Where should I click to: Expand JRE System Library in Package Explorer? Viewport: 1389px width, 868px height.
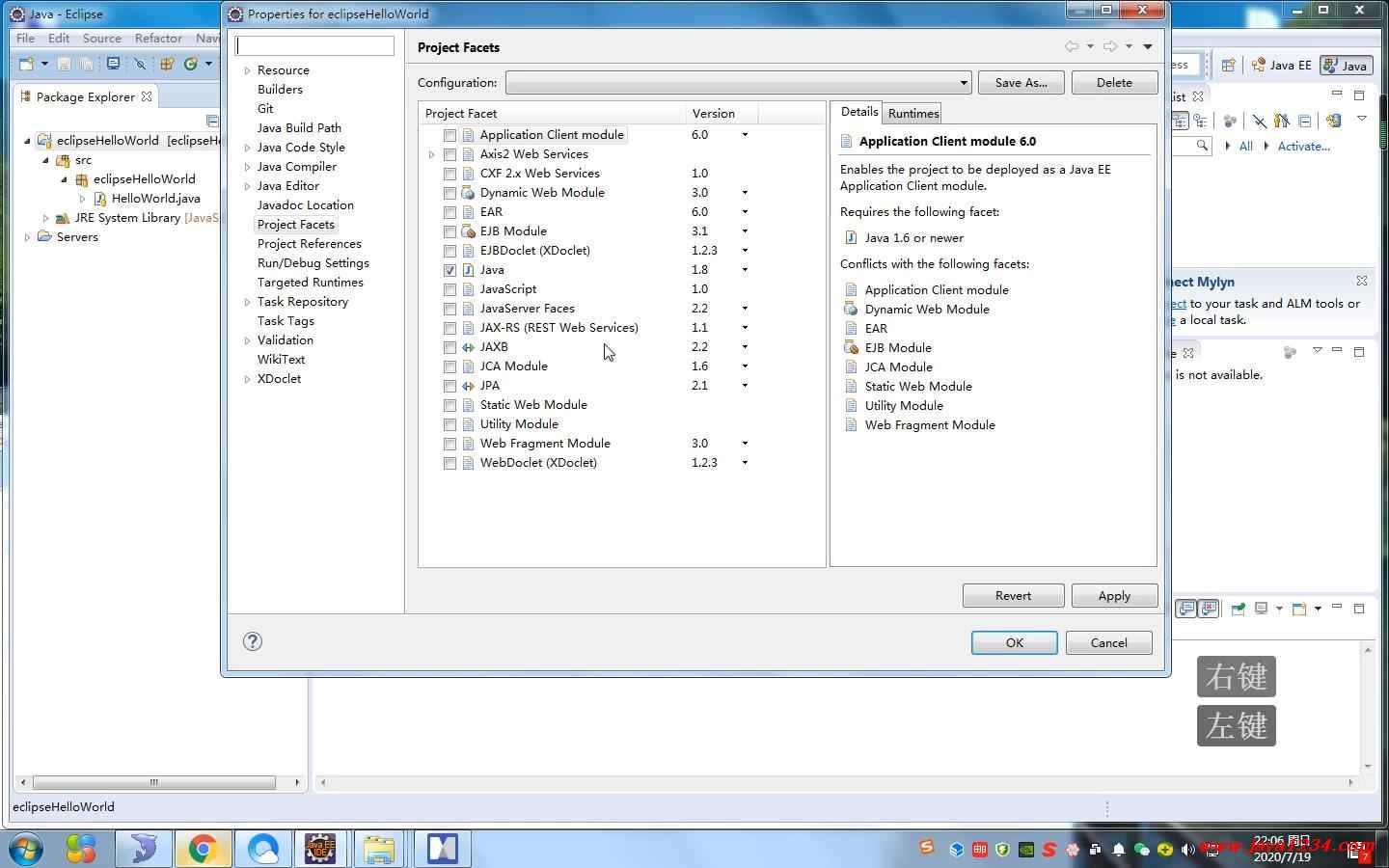[x=45, y=218]
